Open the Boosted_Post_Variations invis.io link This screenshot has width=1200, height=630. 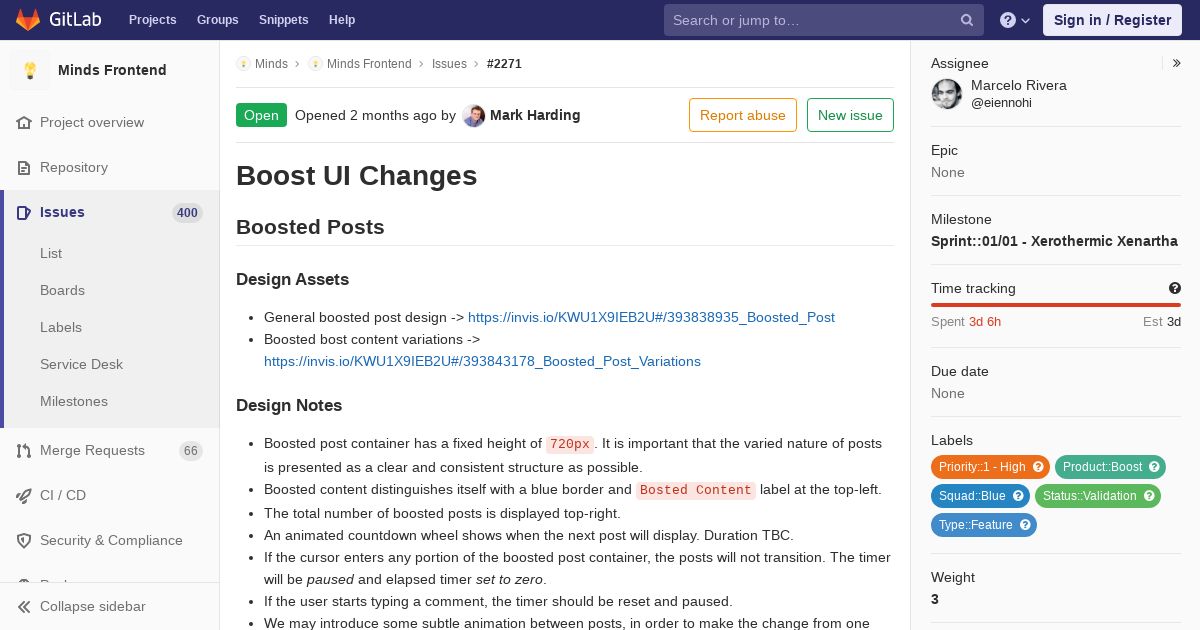click(x=482, y=361)
